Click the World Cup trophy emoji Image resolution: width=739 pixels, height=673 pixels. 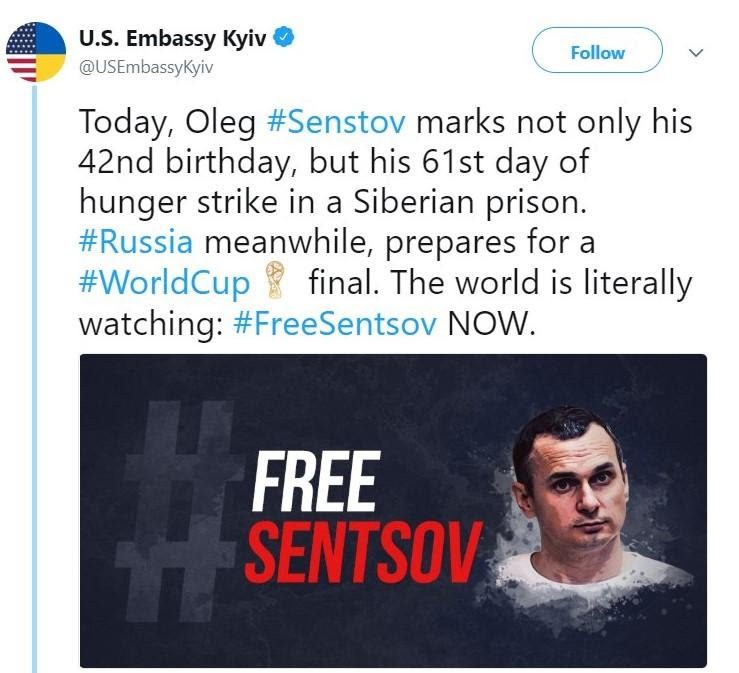click(274, 280)
